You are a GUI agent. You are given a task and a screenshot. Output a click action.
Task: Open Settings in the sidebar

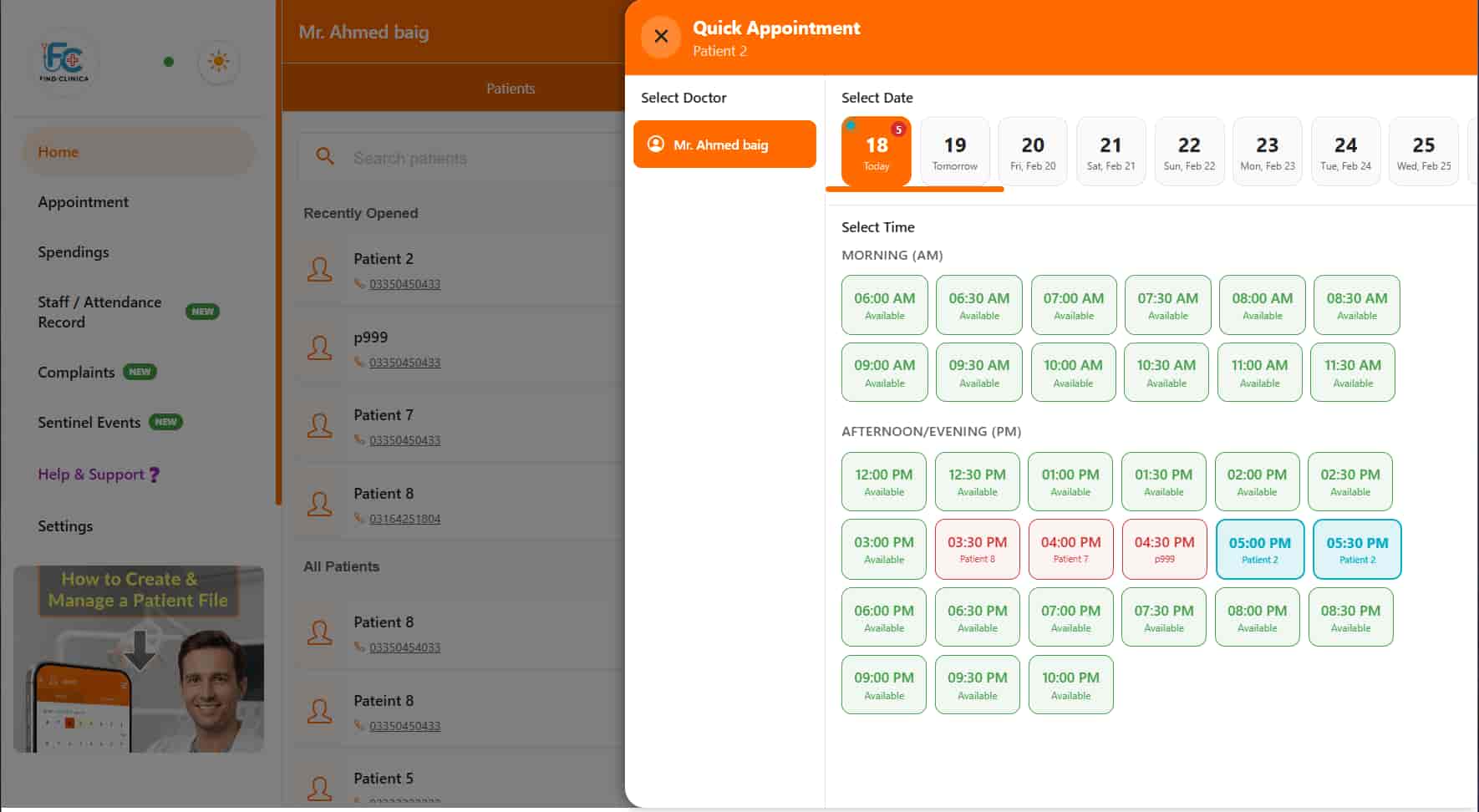(x=65, y=526)
